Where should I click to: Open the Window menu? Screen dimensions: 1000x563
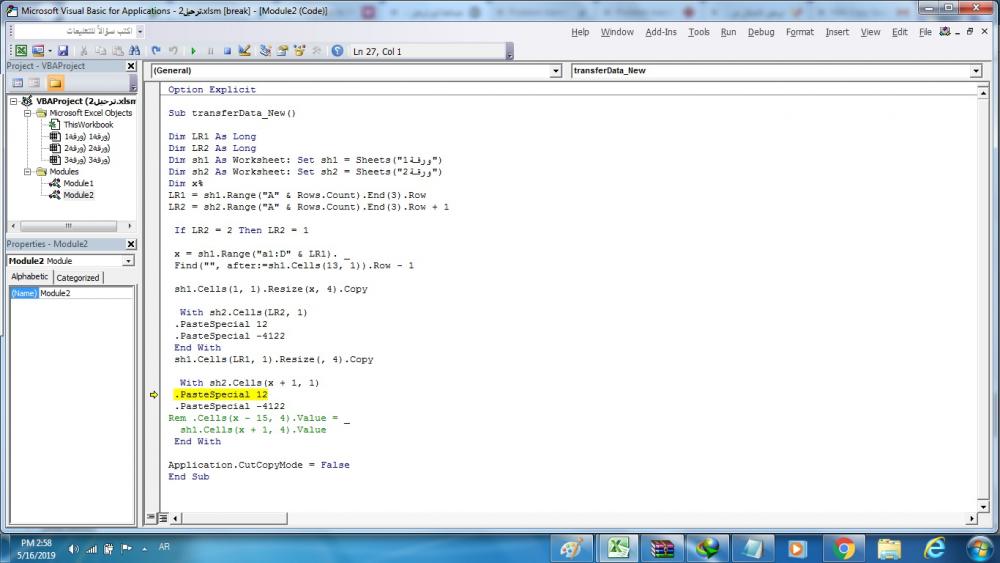617,32
